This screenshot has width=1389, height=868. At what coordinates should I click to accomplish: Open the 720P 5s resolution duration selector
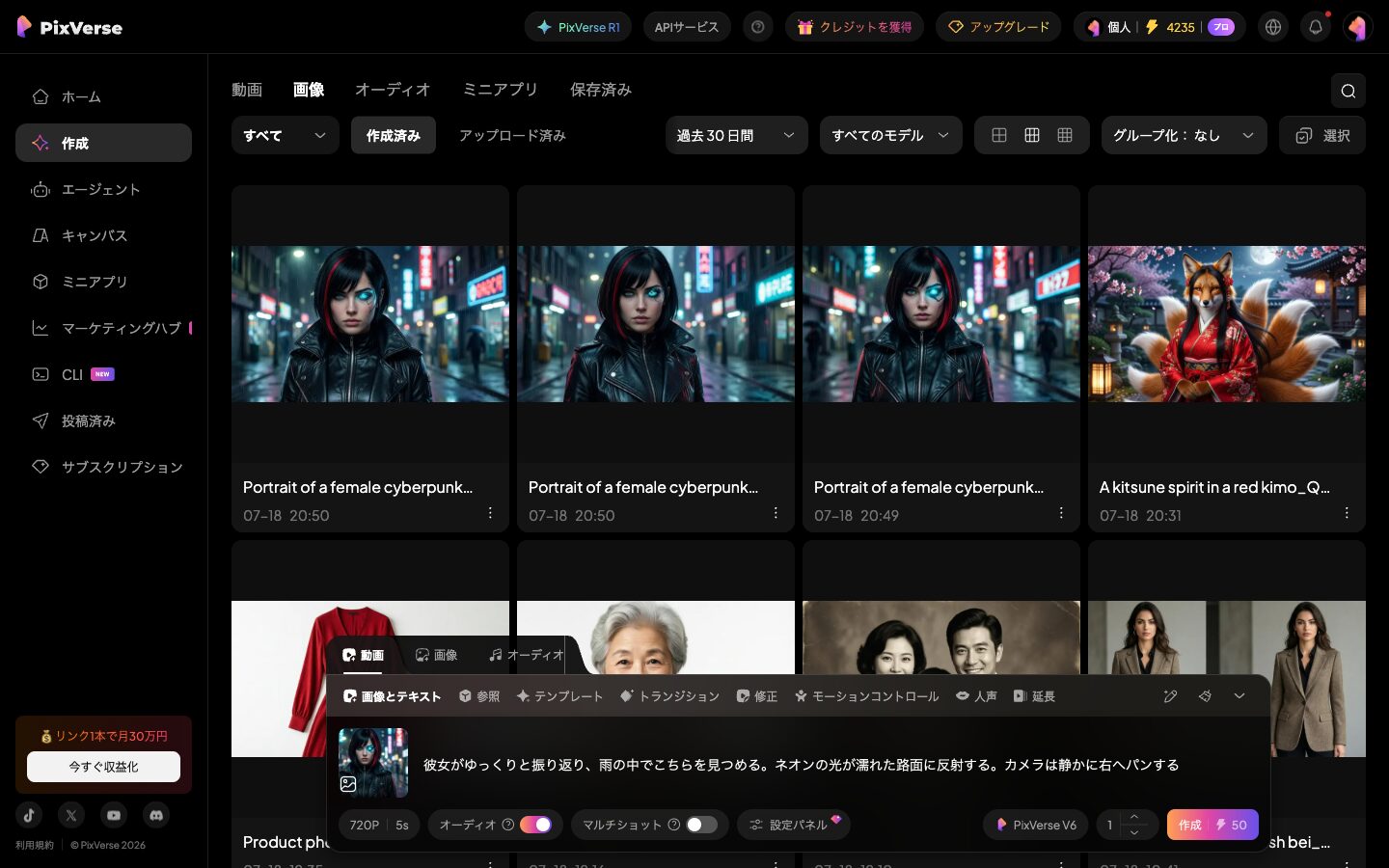pyautogui.click(x=379, y=825)
